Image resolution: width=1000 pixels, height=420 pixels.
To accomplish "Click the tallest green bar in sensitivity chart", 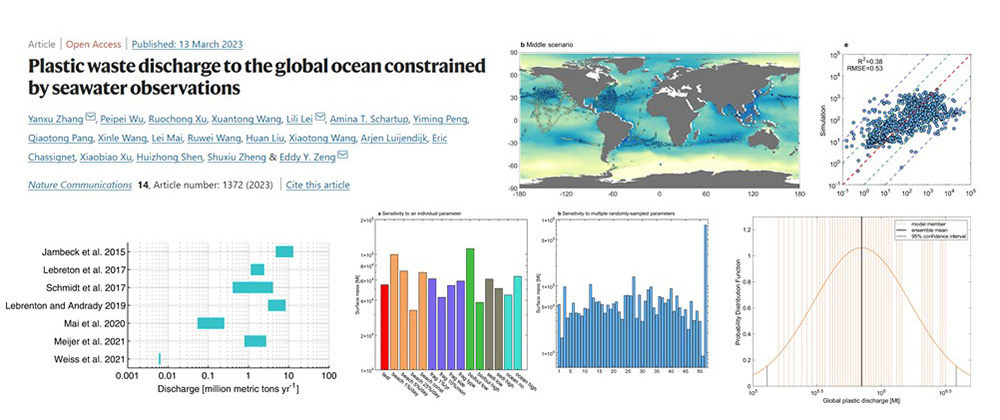I will click(471, 309).
